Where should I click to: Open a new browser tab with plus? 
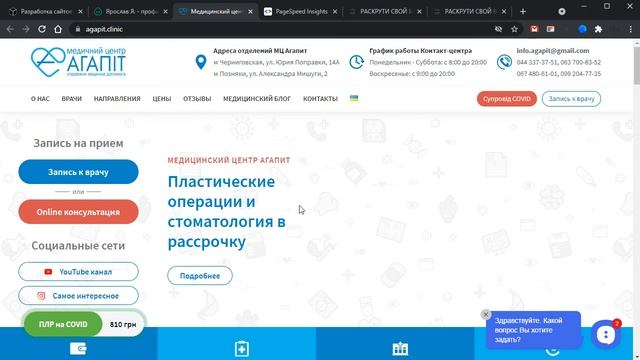(523, 11)
